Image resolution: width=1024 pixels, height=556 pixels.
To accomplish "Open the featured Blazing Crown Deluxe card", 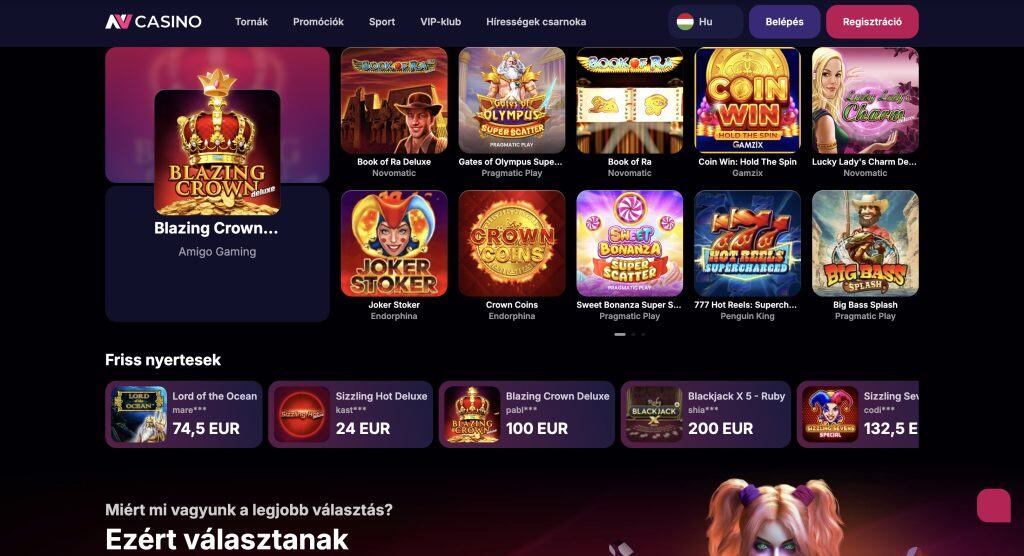I will [217, 184].
